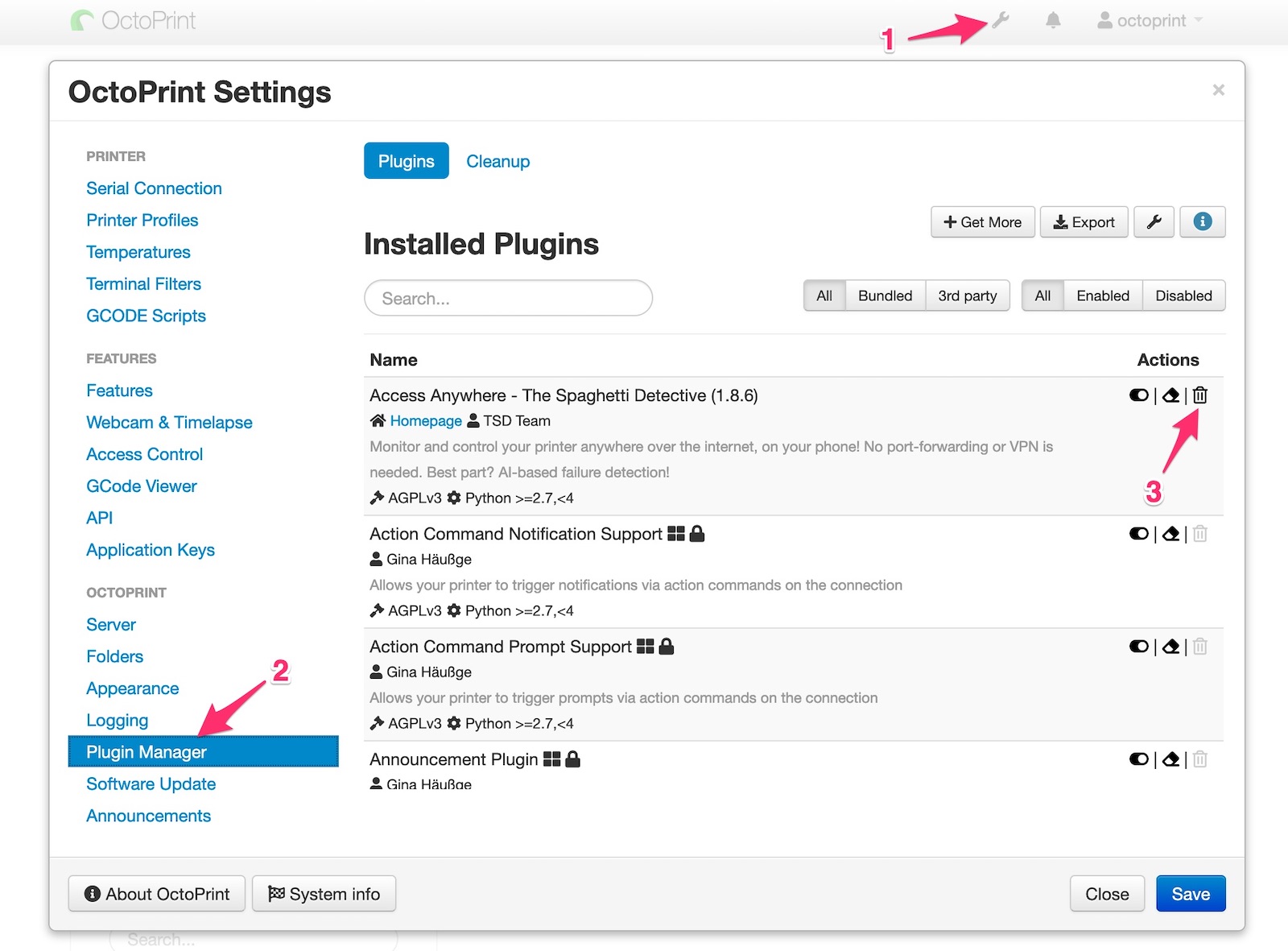This screenshot has width=1288, height=951.
Task: Show plugin manager info button
Action: (1202, 222)
